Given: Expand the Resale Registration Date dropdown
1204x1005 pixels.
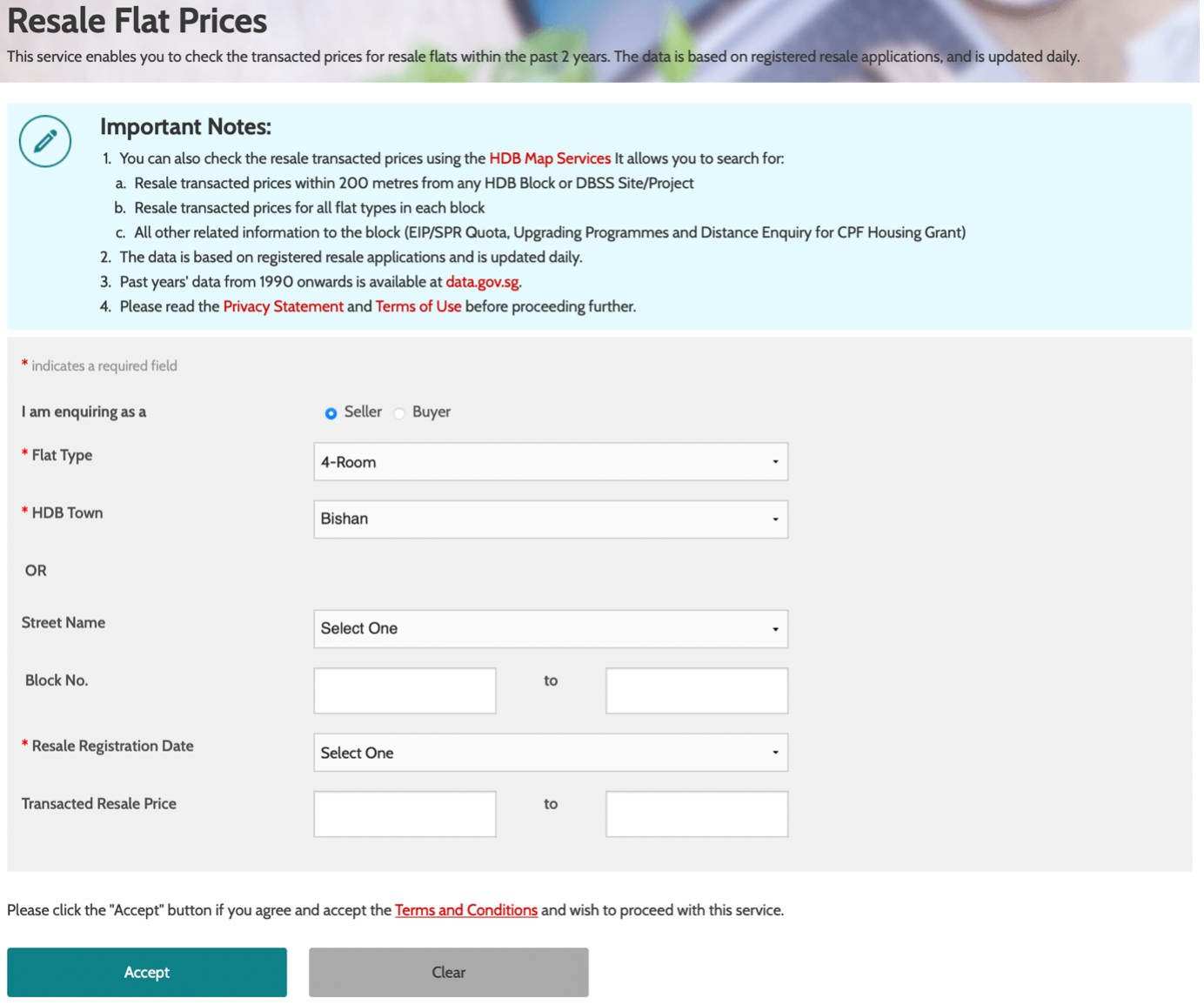Looking at the screenshot, I should (551, 753).
